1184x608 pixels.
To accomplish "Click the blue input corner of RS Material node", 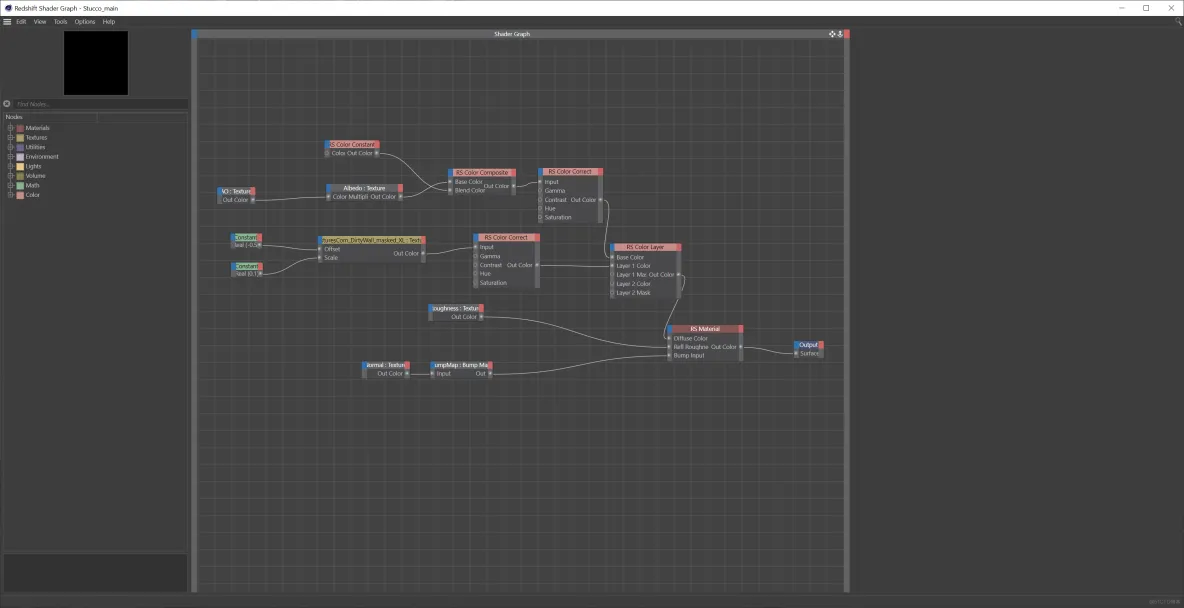I will [669, 329].
